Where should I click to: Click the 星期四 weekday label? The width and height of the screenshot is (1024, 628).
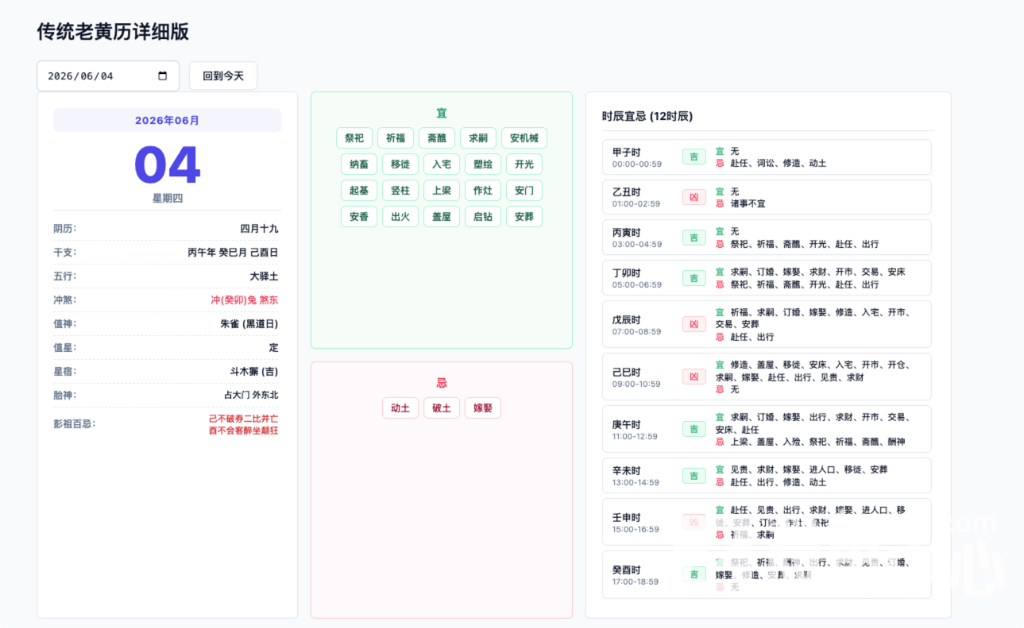point(167,198)
